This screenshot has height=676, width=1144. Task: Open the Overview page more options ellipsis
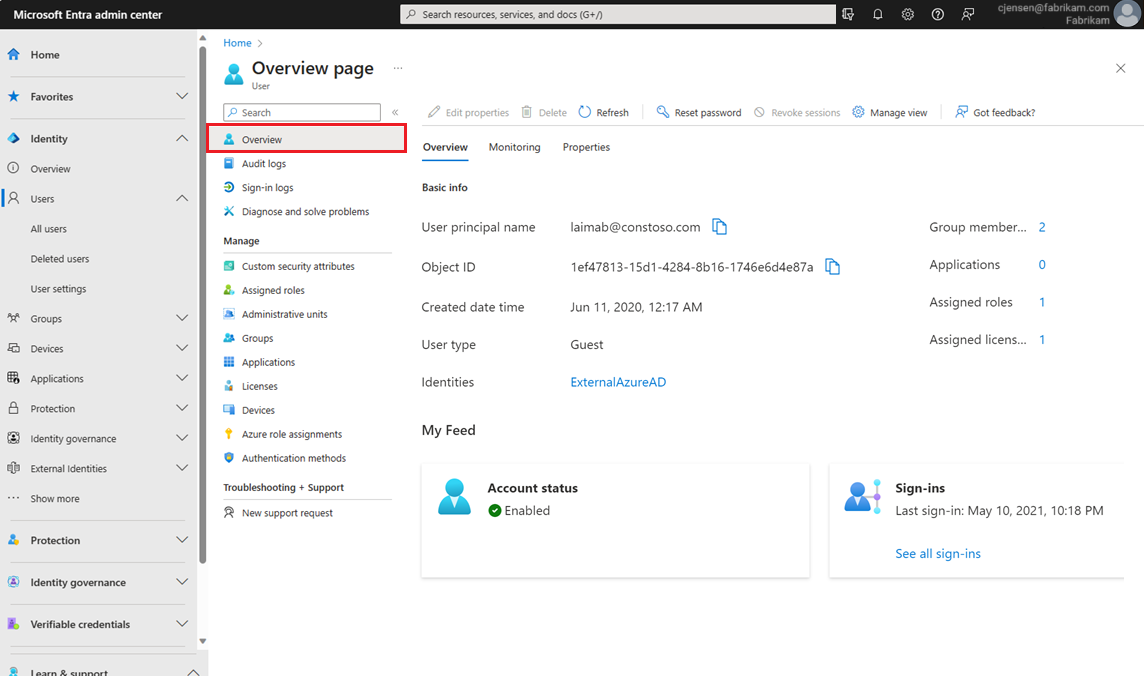(398, 68)
